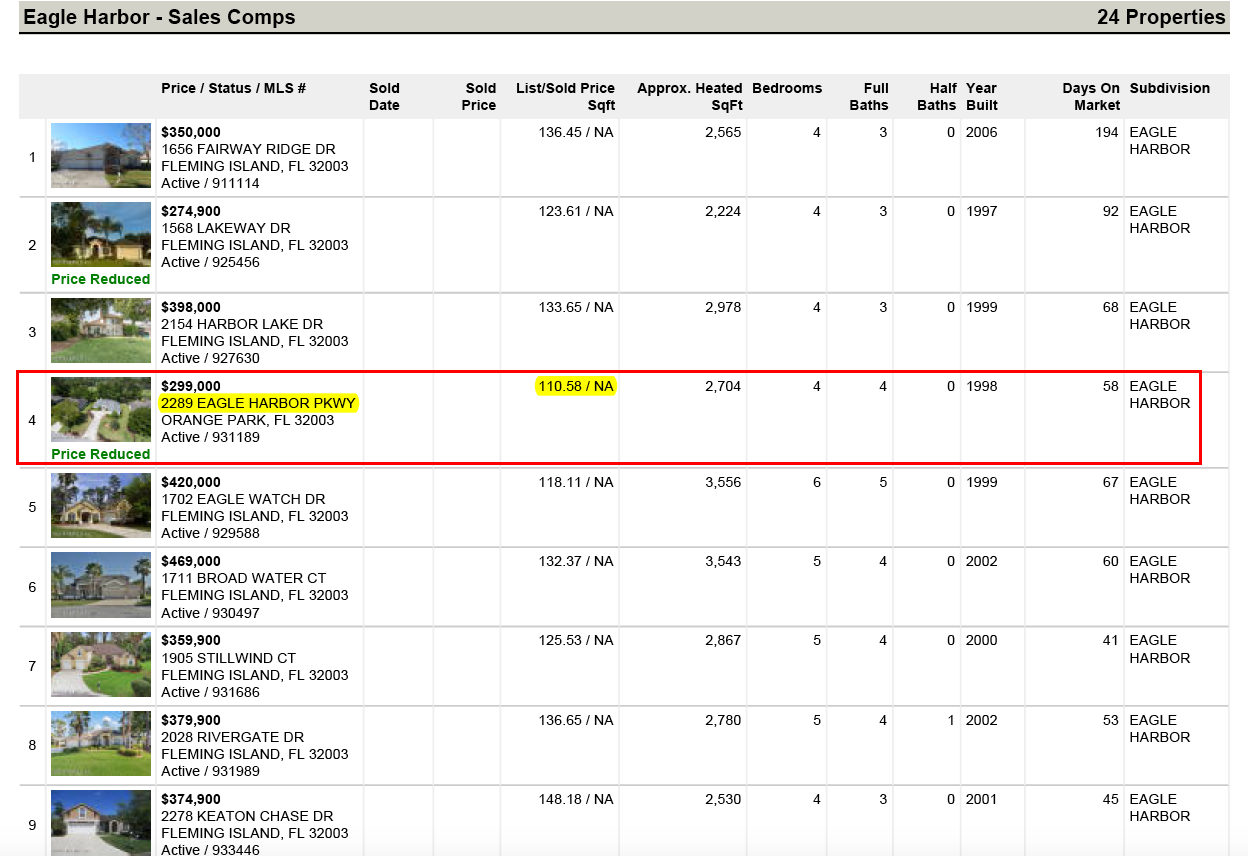This screenshot has height=856, width=1248.
Task: Click the 136.45 / NA price per sqft
Action: point(576,132)
